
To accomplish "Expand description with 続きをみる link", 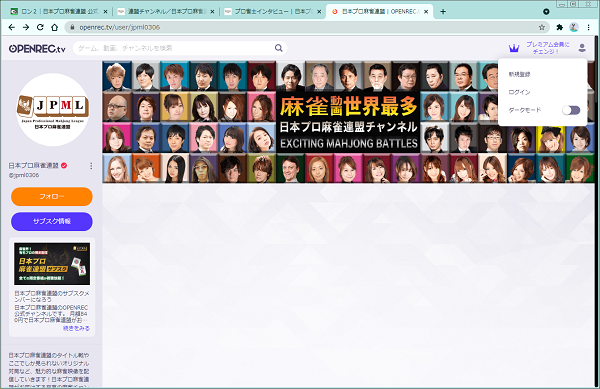I will pyautogui.click(x=76, y=328).
